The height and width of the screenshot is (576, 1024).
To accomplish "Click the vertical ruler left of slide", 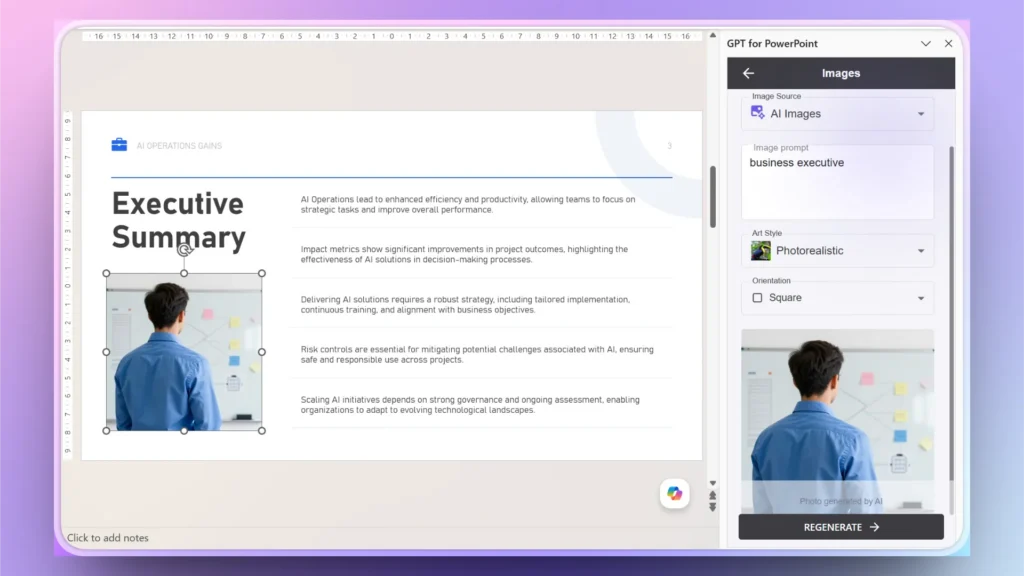I will (x=67, y=285).
